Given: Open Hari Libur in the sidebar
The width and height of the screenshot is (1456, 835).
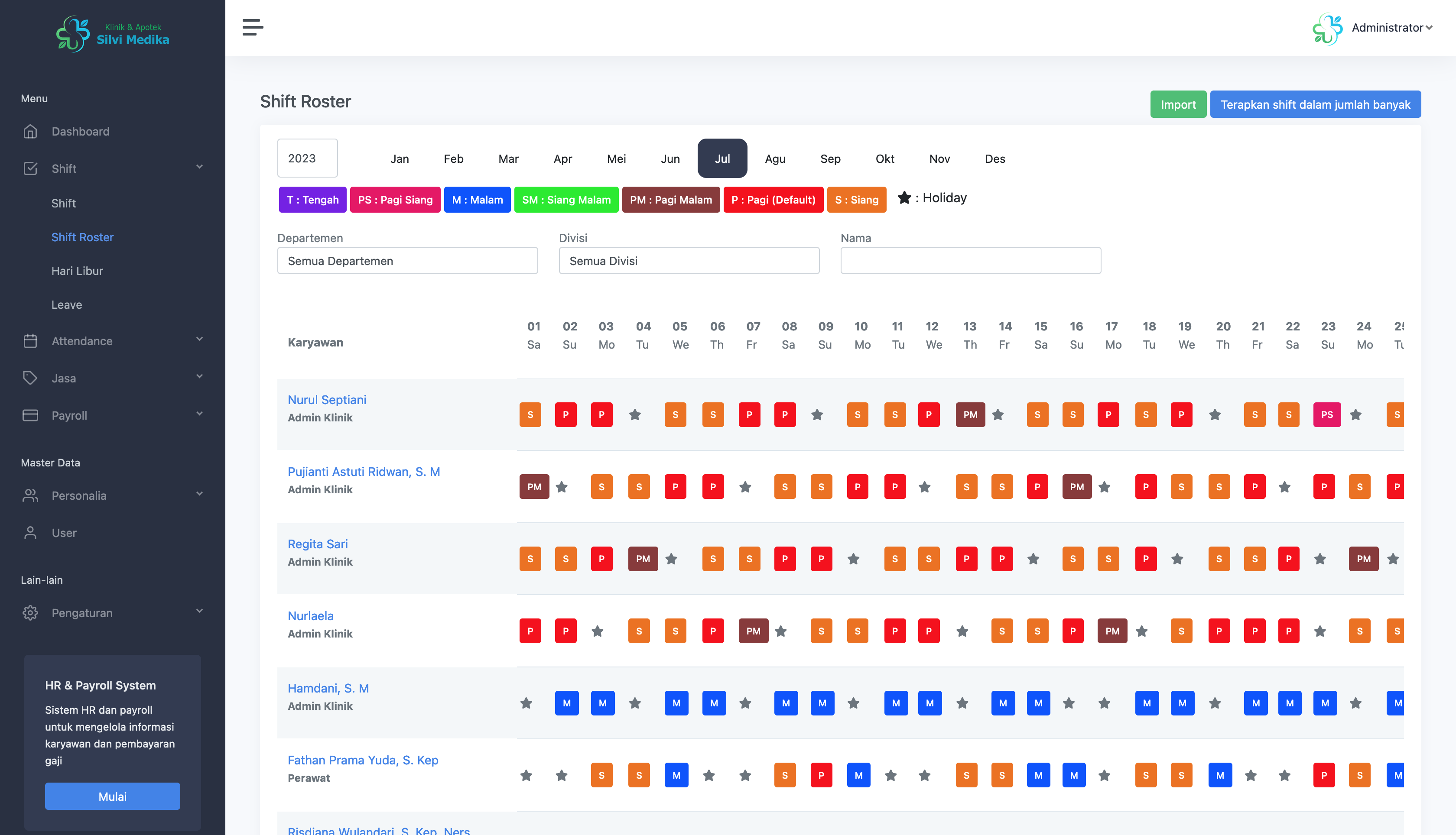Looking at the screenshot, I should 78,271.
